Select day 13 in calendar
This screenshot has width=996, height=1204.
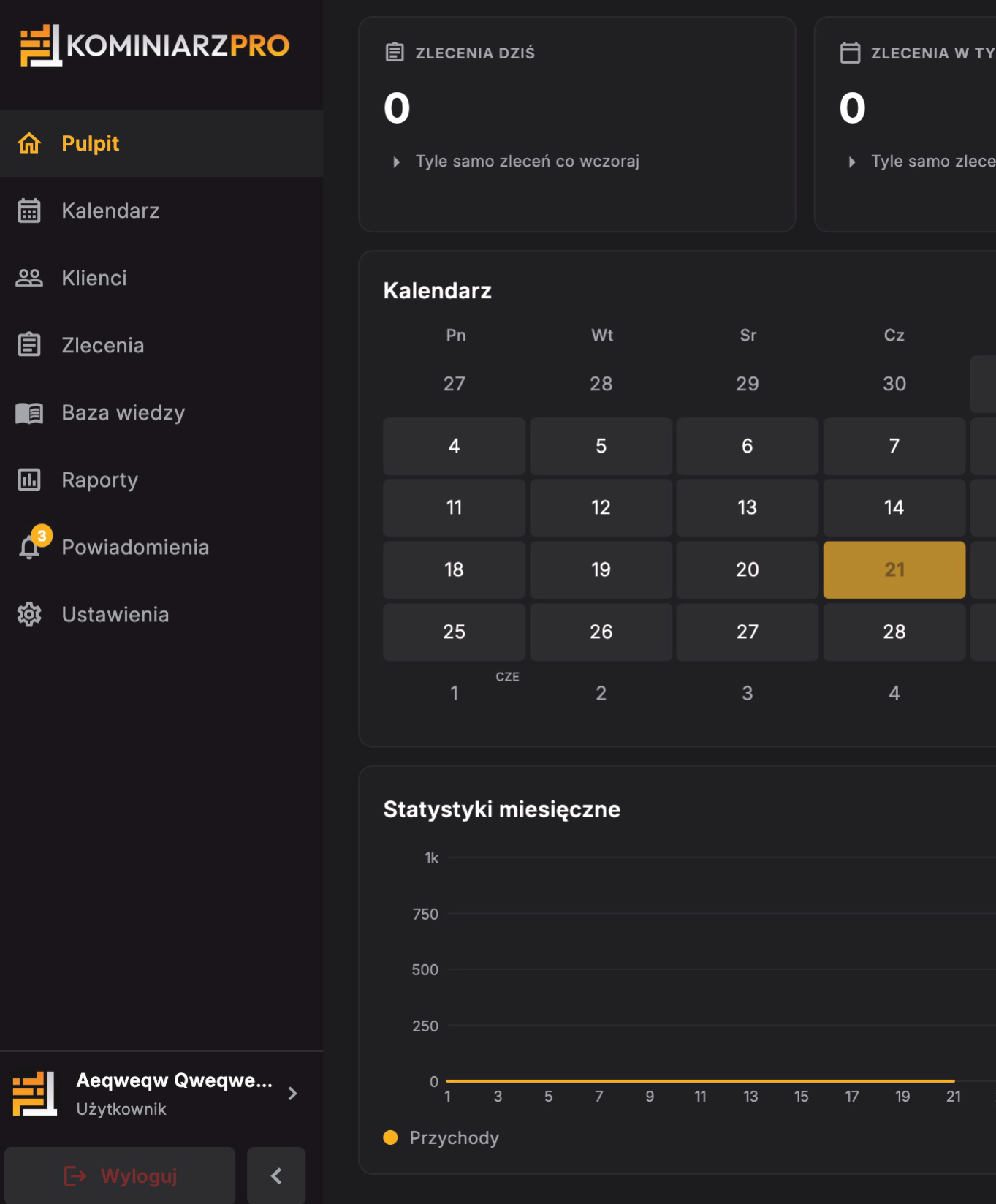pos(748,507)
